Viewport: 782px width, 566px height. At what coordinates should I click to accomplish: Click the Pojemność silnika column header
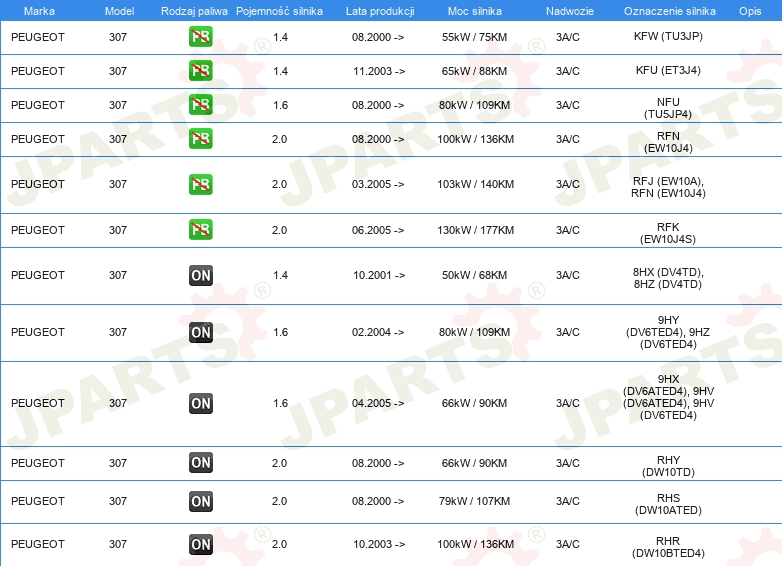pyautogui.click(x=279, y=11)
